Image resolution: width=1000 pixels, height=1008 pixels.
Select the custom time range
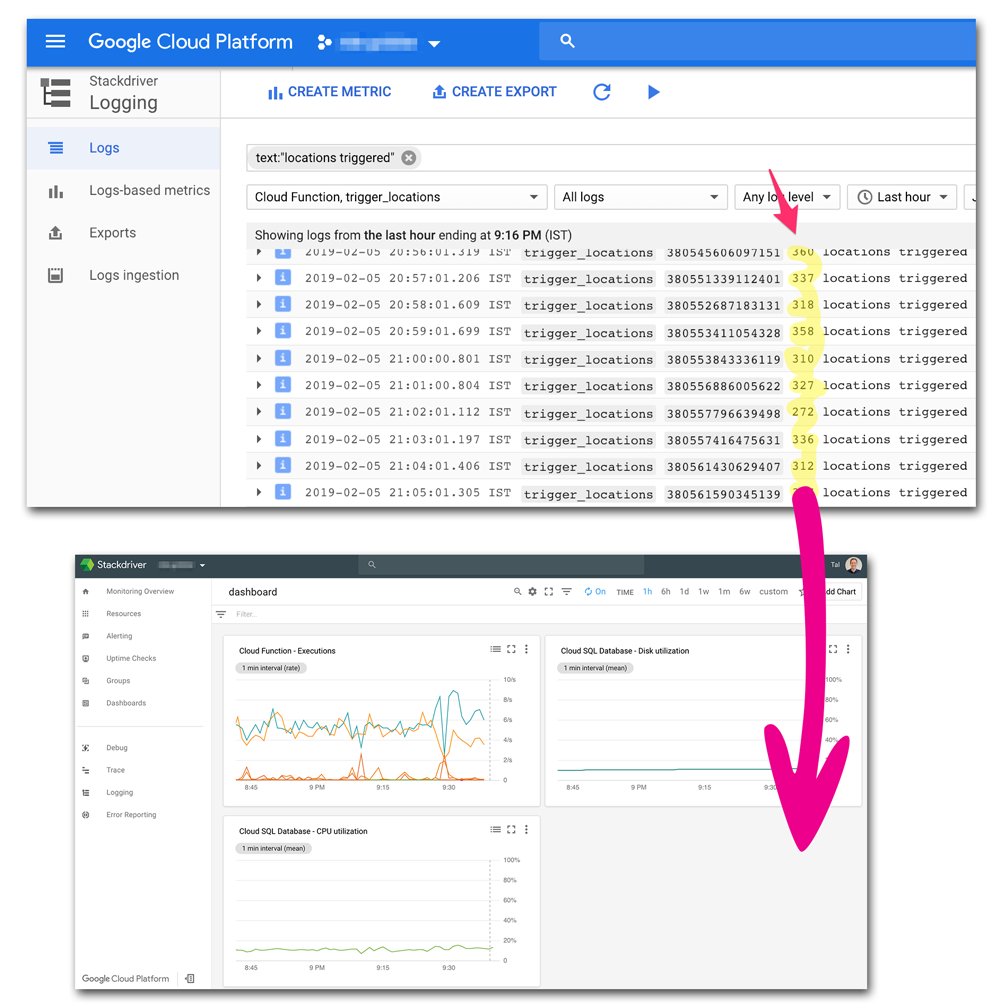(x=773, y=591)
